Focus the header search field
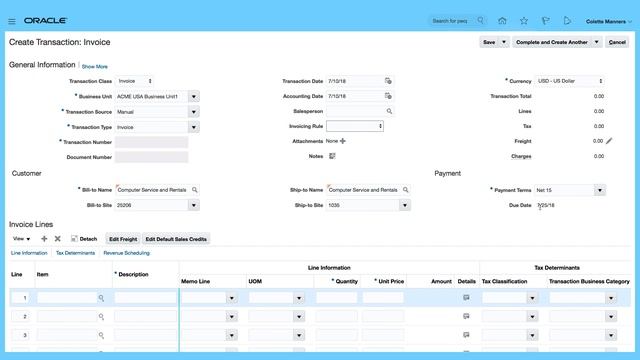Screen dimensions: 640x360 [452, 21]
